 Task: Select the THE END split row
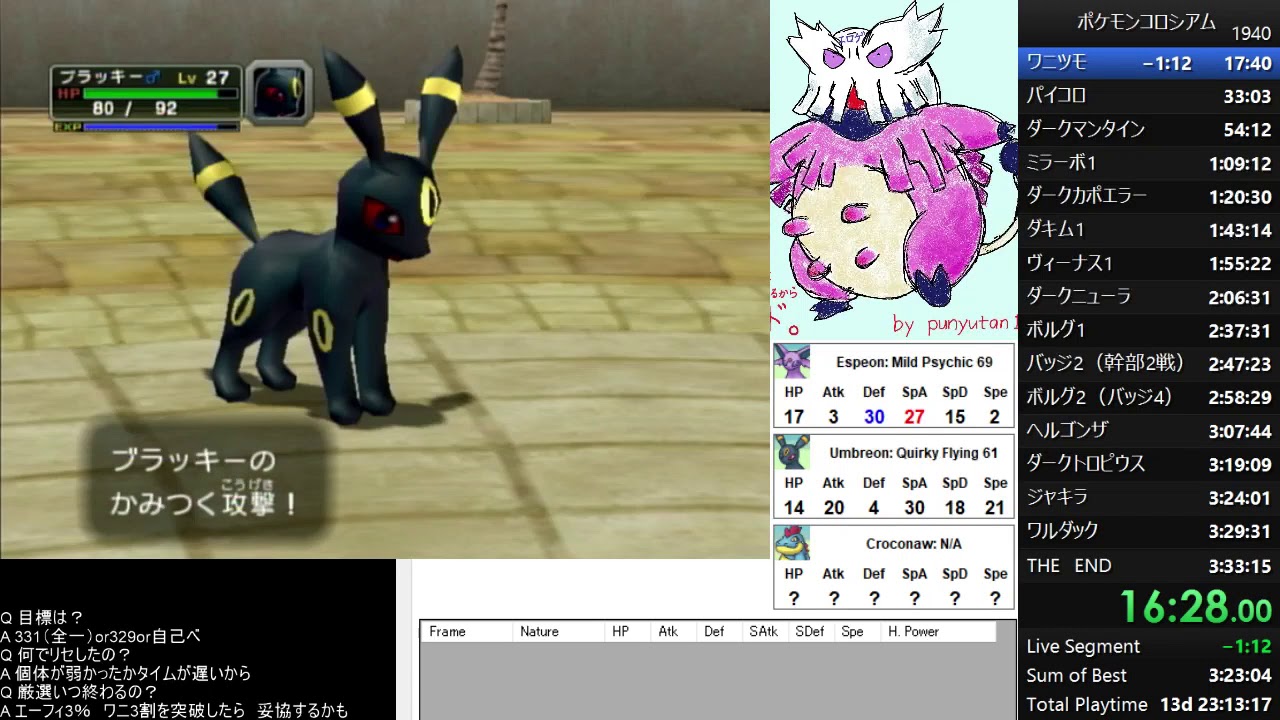pyautogui.click(x=1149, y=566)
